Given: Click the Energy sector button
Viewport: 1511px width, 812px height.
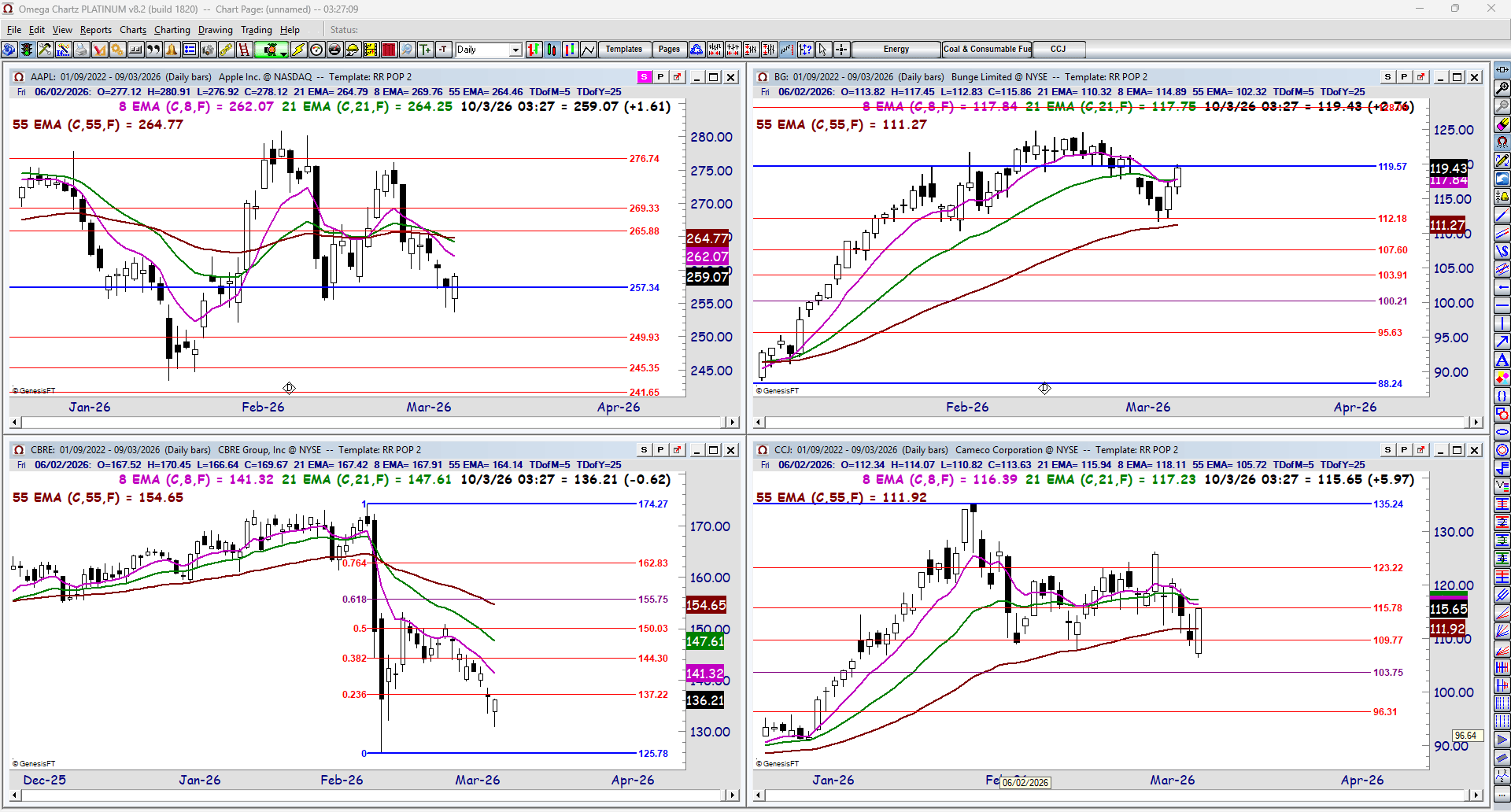Looking at the screenshot, I should pos(896,50).
